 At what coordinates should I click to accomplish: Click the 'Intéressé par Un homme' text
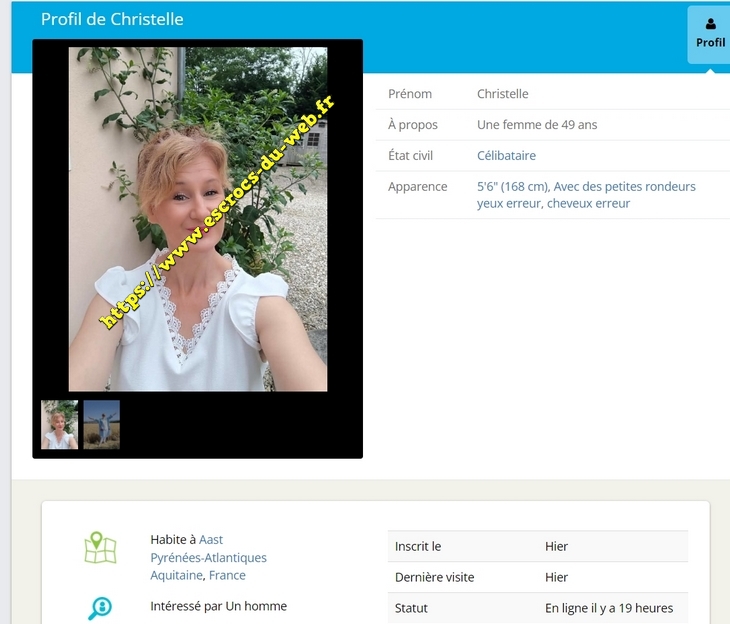tap(218, 606)
